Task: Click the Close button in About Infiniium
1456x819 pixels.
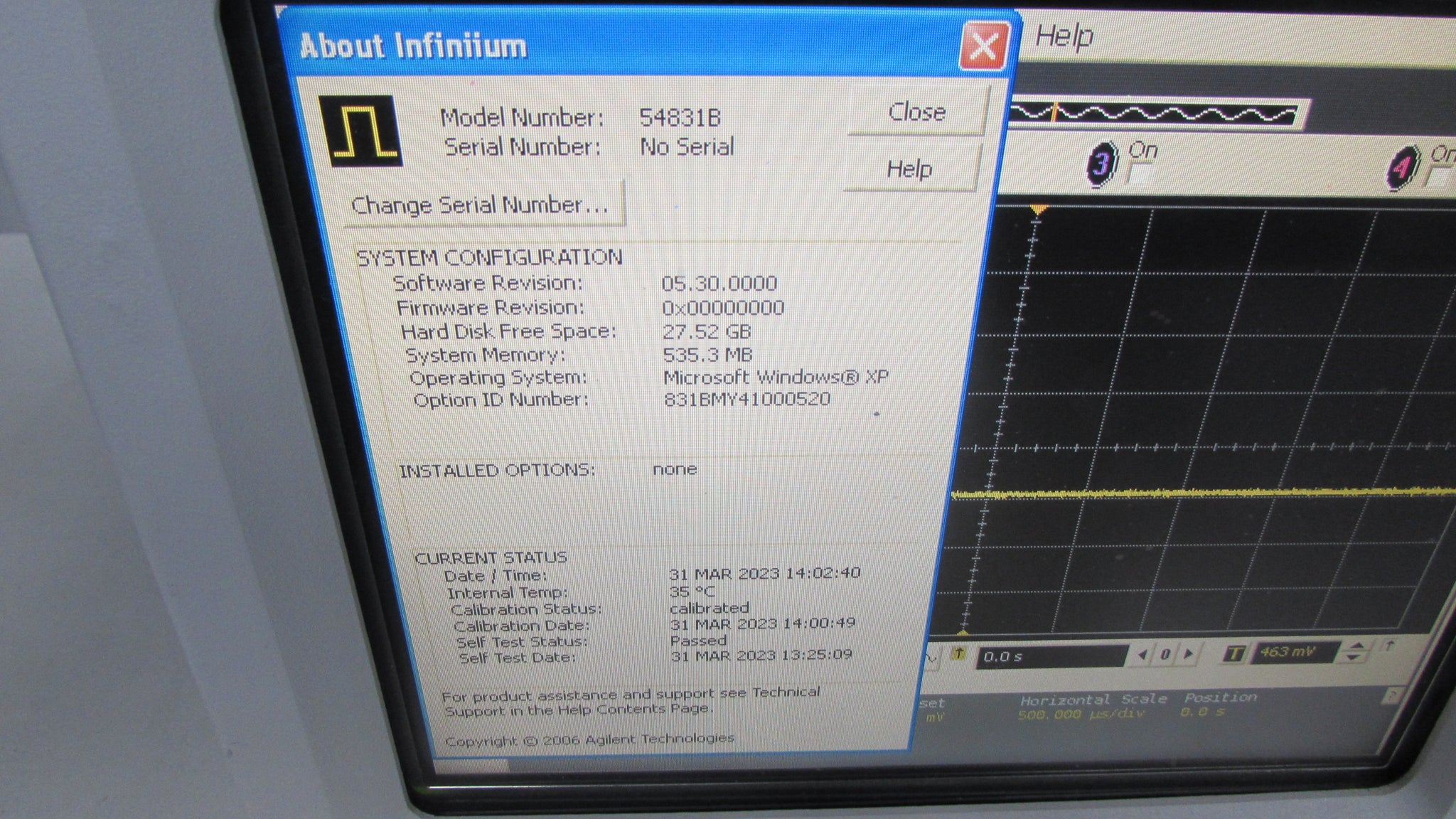Action: pyautogui.click(x=917, y=112)
